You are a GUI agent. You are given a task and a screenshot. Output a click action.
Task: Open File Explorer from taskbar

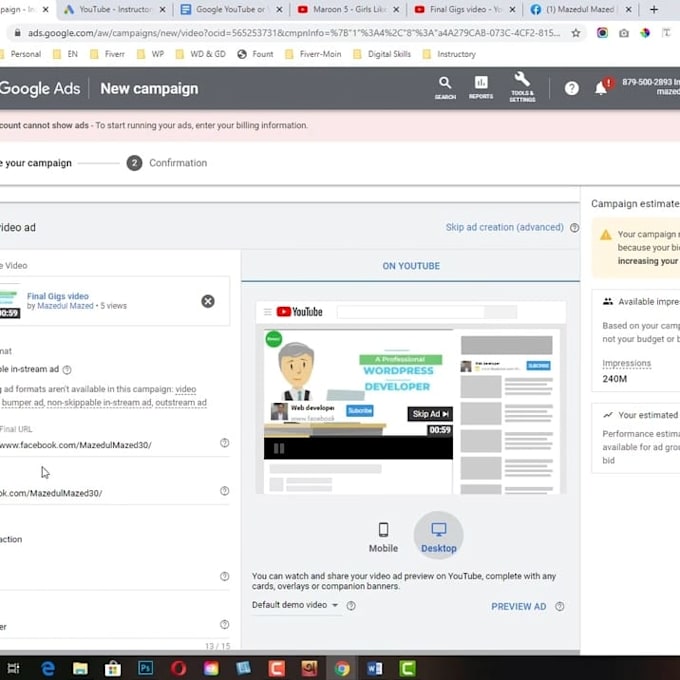pos(80,668)
